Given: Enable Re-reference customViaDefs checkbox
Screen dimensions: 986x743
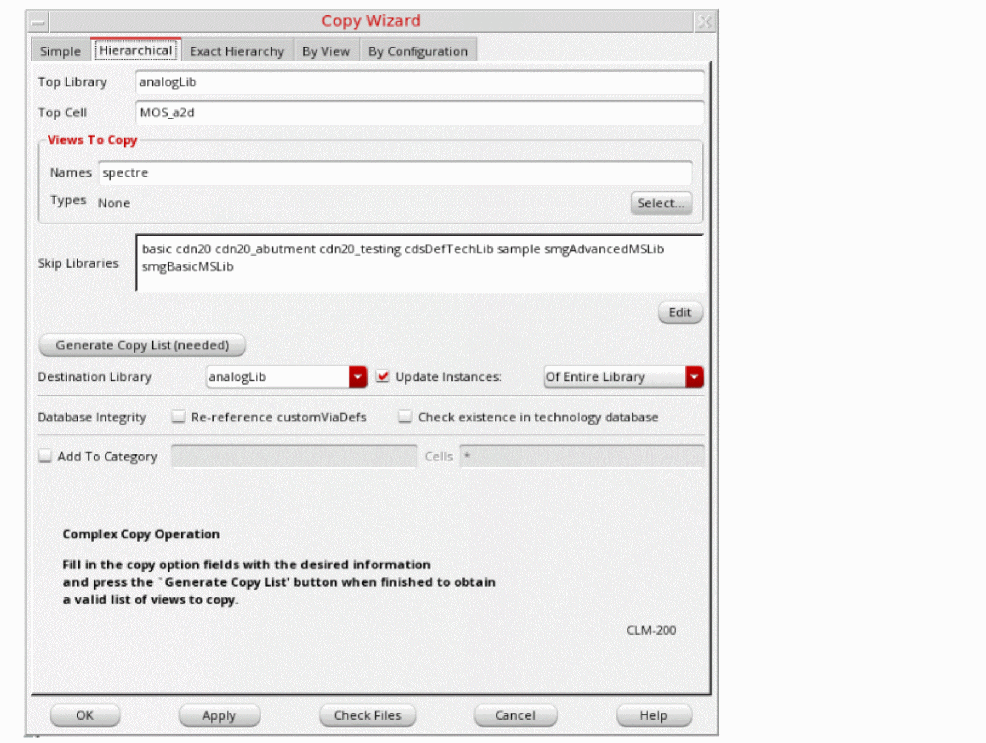Looking at the screenshot, I should click(x=179, y=417).
